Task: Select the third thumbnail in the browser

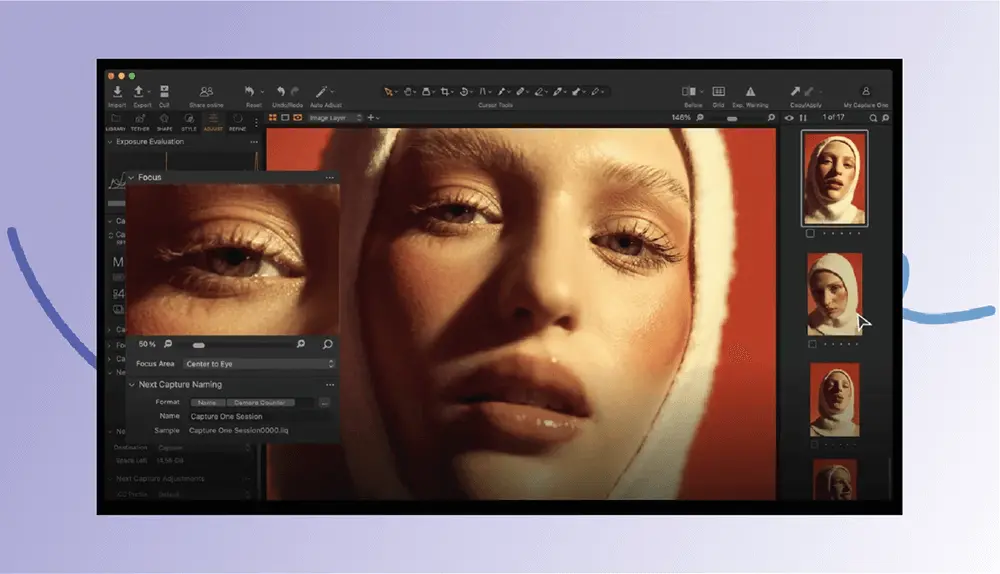Action: pyautogui.click(x=835, y=400)
